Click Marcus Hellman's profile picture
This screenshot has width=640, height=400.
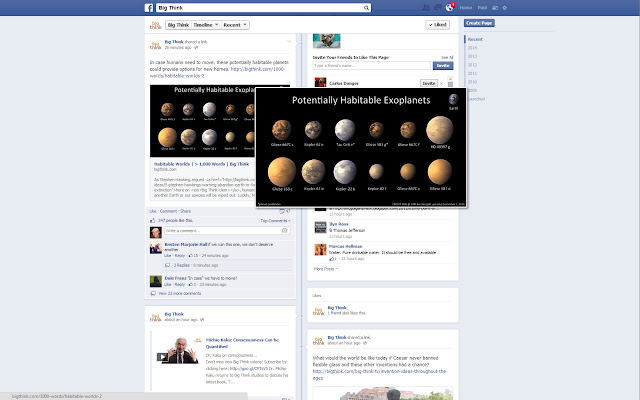coord(320,249)
